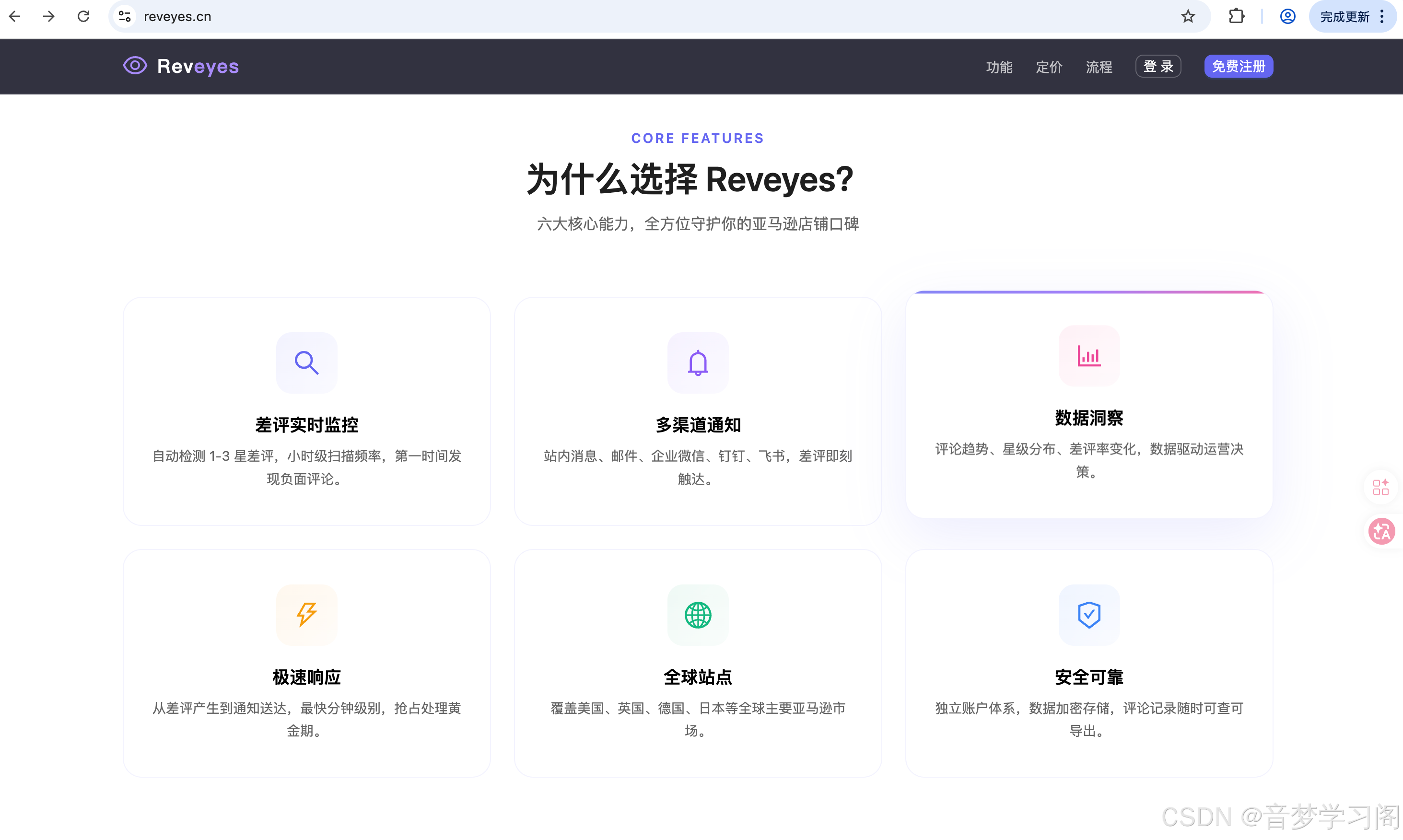The width and height of the screenshot is (1403, 840).
Task: Click the globe icon for 全球站点
Action: pos(698,614)
